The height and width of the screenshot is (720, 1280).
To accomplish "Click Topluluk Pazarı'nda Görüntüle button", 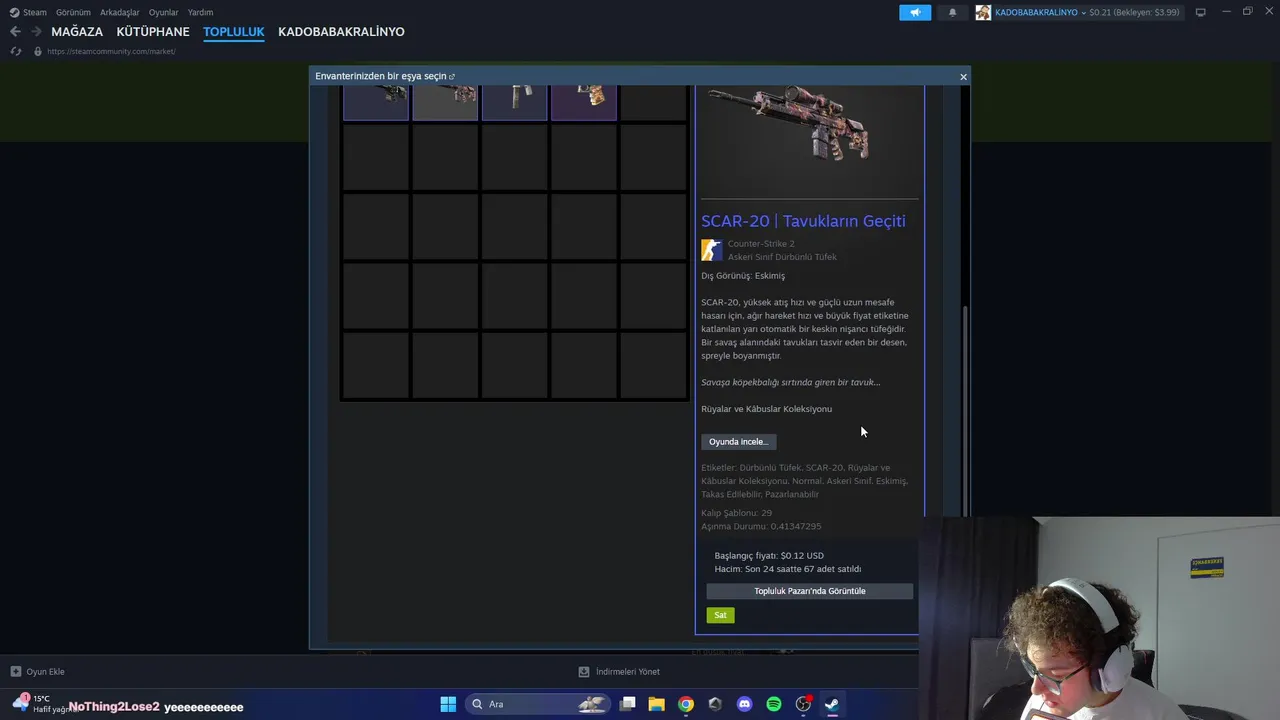I will [810, 591].
